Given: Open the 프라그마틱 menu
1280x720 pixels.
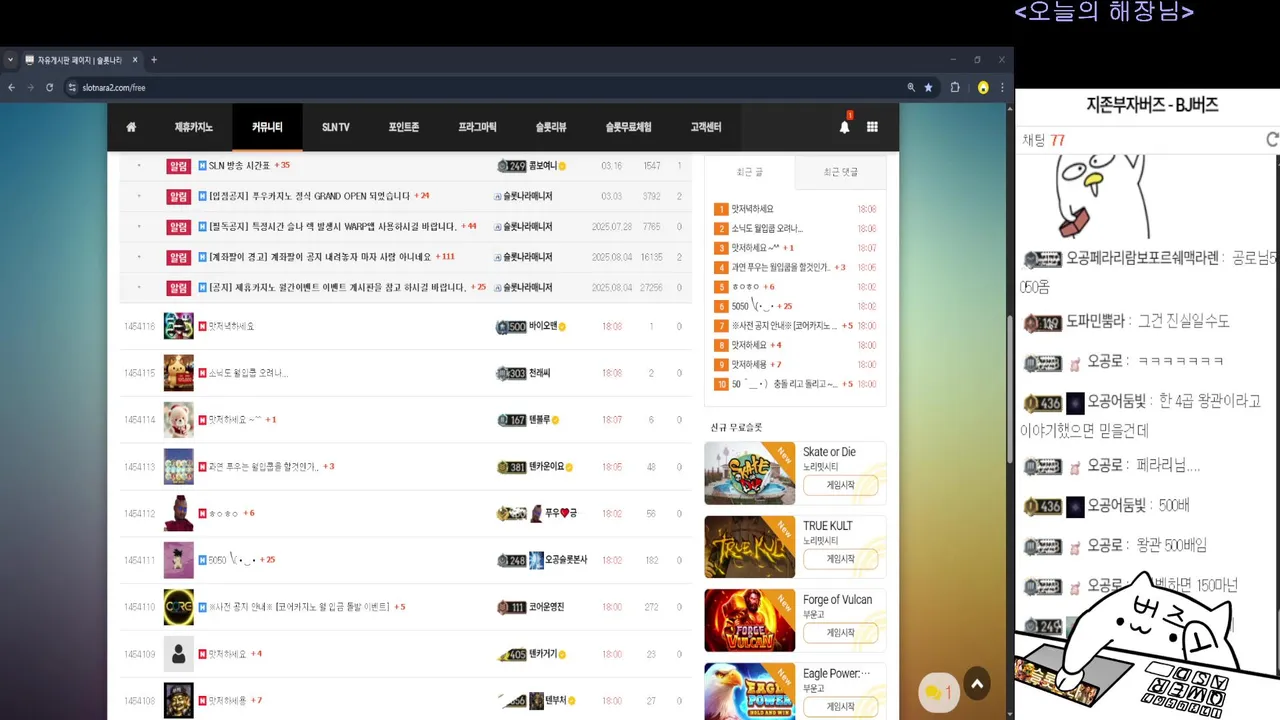Looking at the screenshot, I should [x=478, y=127].
